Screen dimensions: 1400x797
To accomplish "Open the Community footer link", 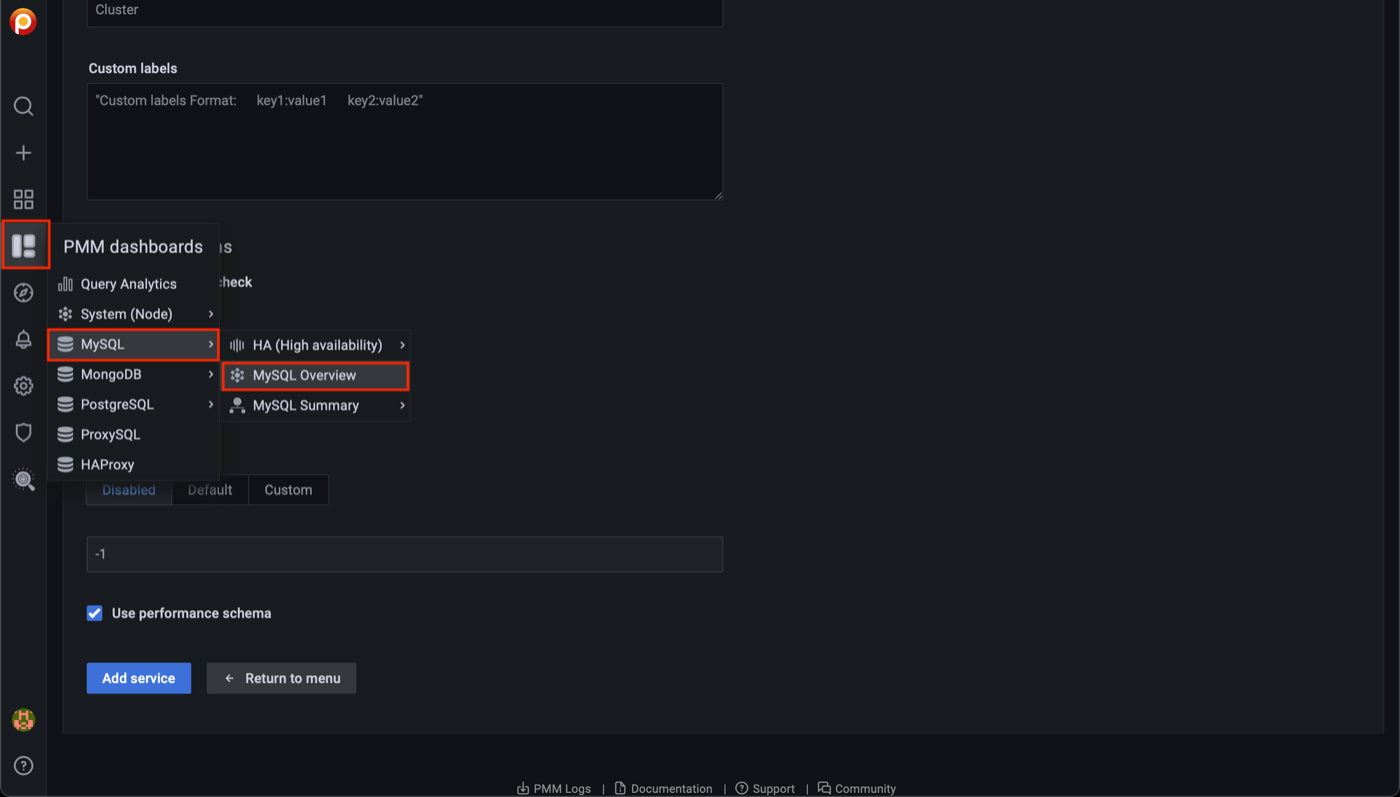I will [857, 788].
